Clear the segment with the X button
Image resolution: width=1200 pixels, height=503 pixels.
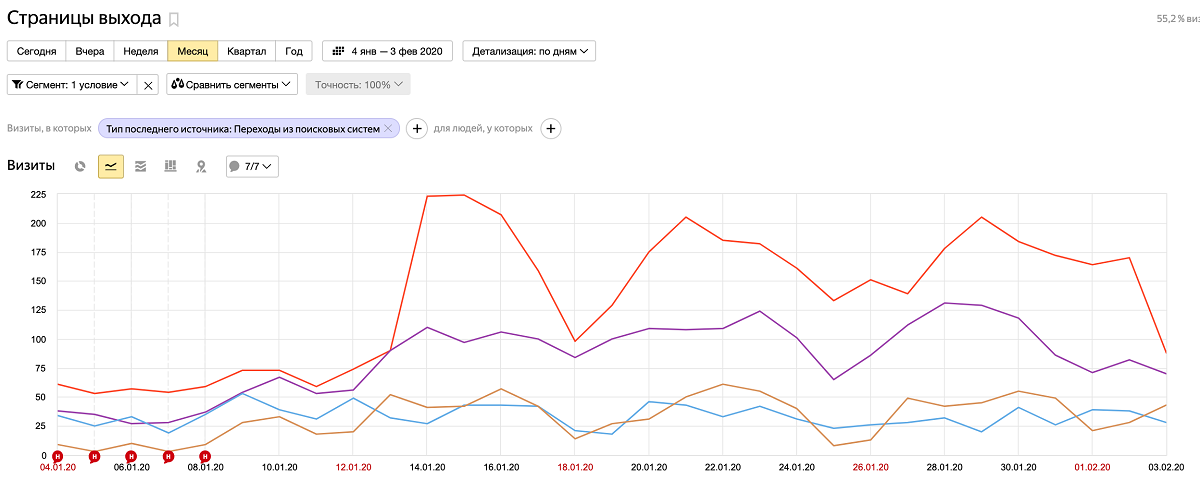click(148, 85)
